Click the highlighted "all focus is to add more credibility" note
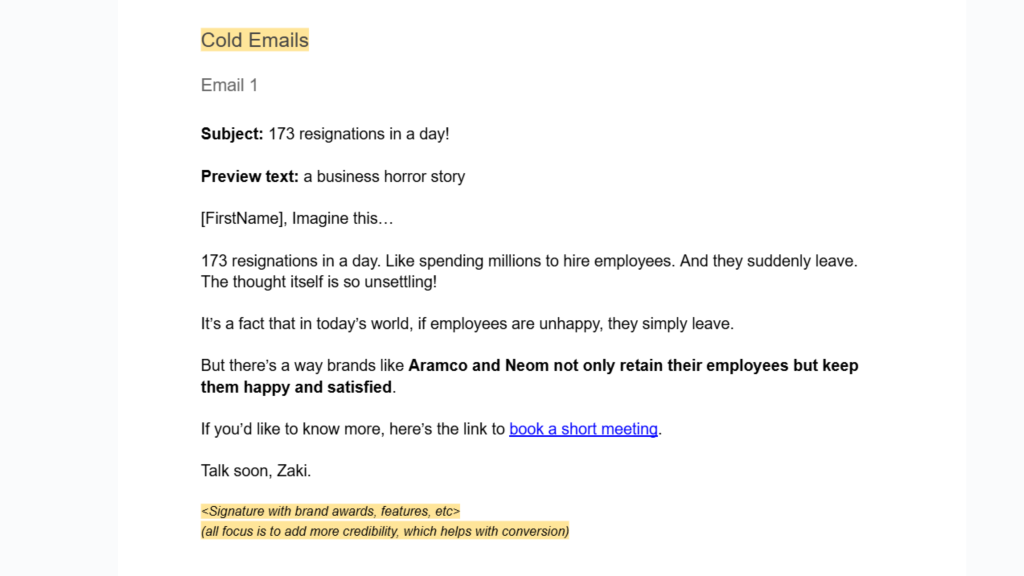Viewport: 1024px width, 576px height. [x=385, y=531]
